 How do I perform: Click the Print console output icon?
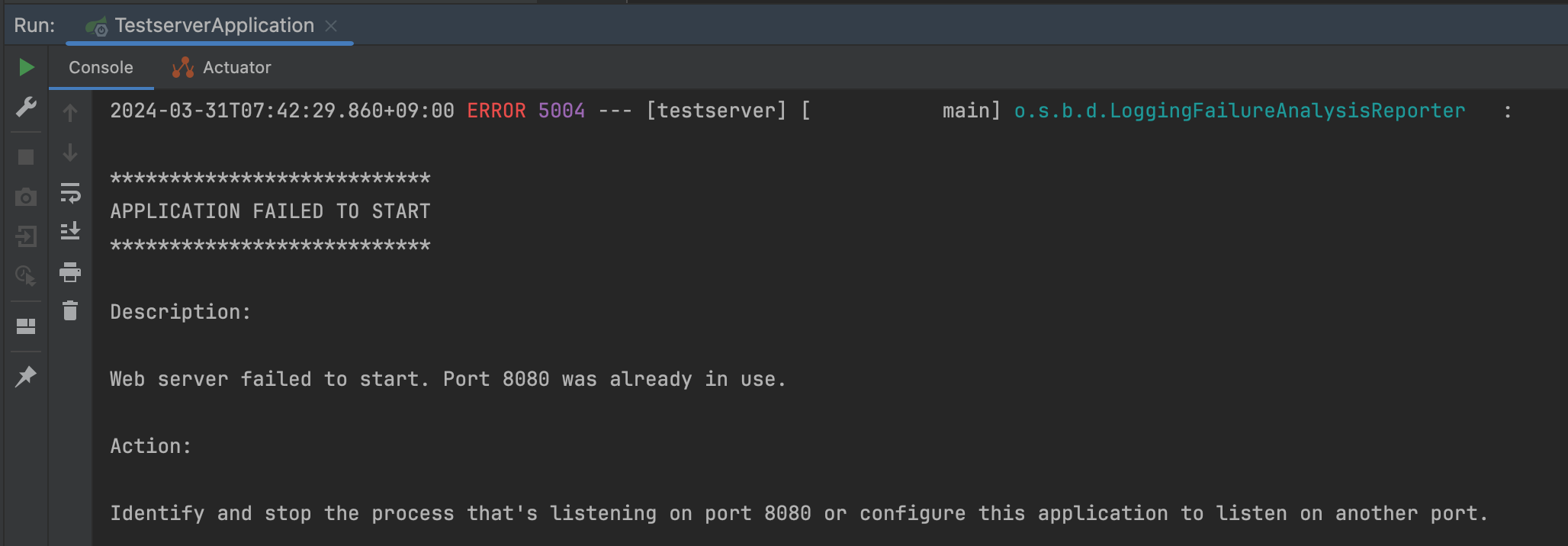coord(70,272)
